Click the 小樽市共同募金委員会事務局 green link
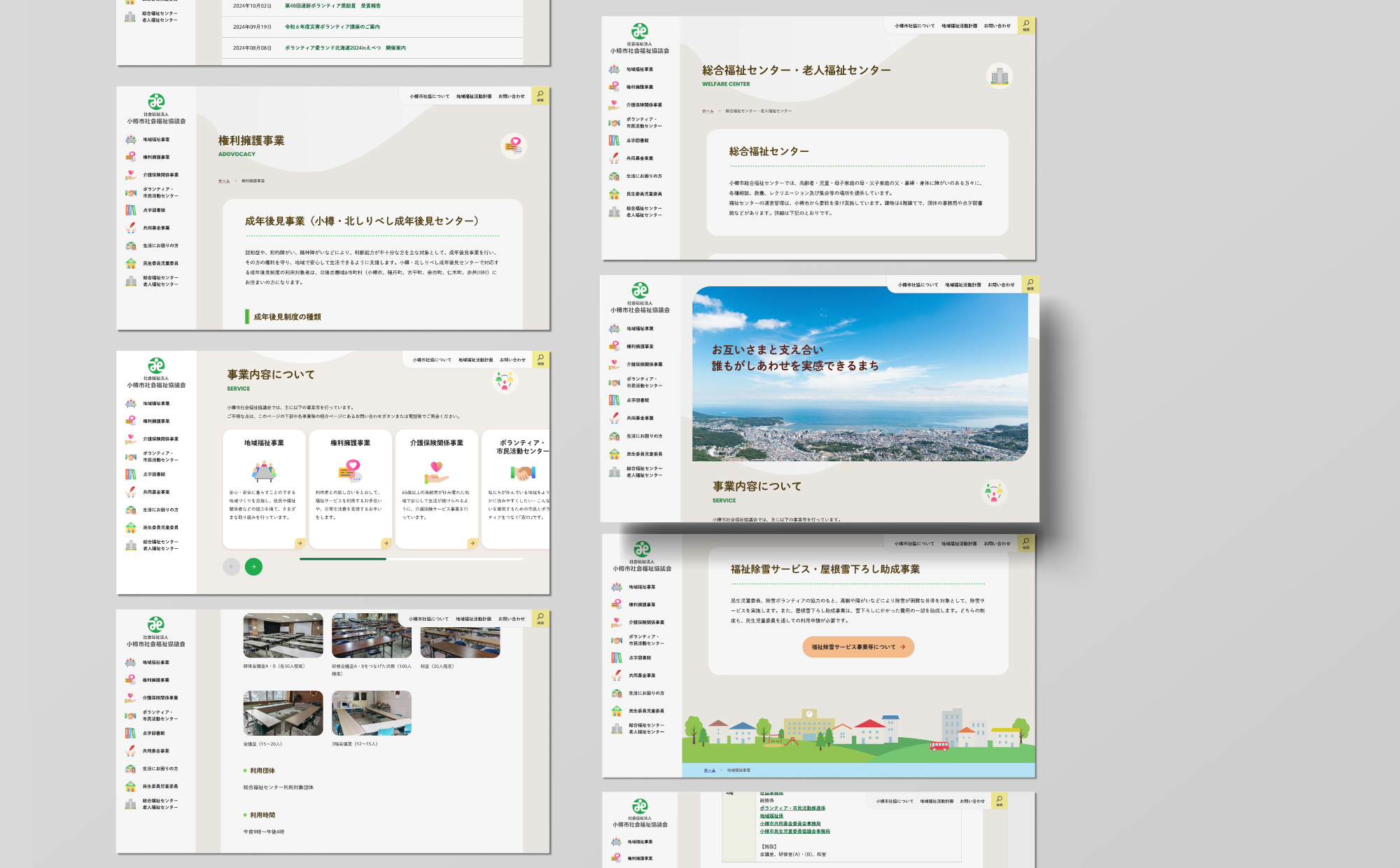The image size is (1400, 868). point(790,824)
